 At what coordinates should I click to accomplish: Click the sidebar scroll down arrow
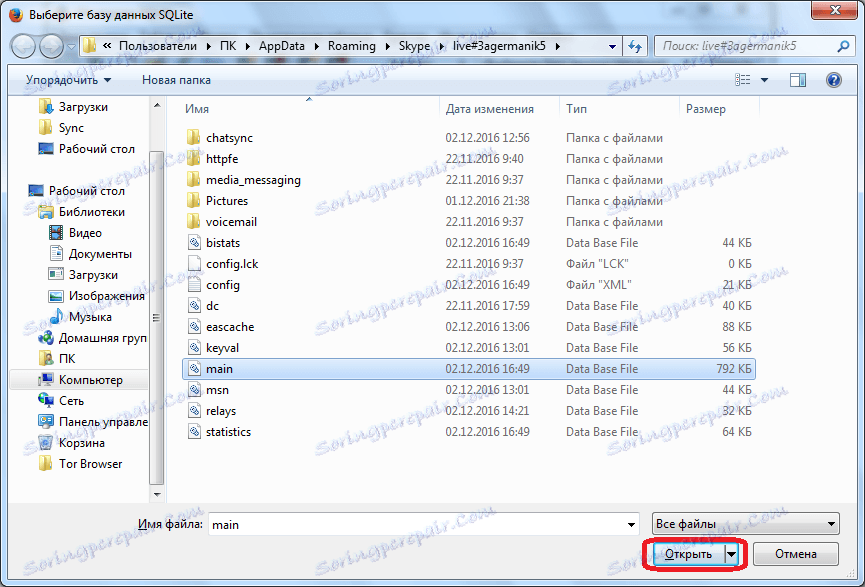pyautogui.click(x=157, y=494)
